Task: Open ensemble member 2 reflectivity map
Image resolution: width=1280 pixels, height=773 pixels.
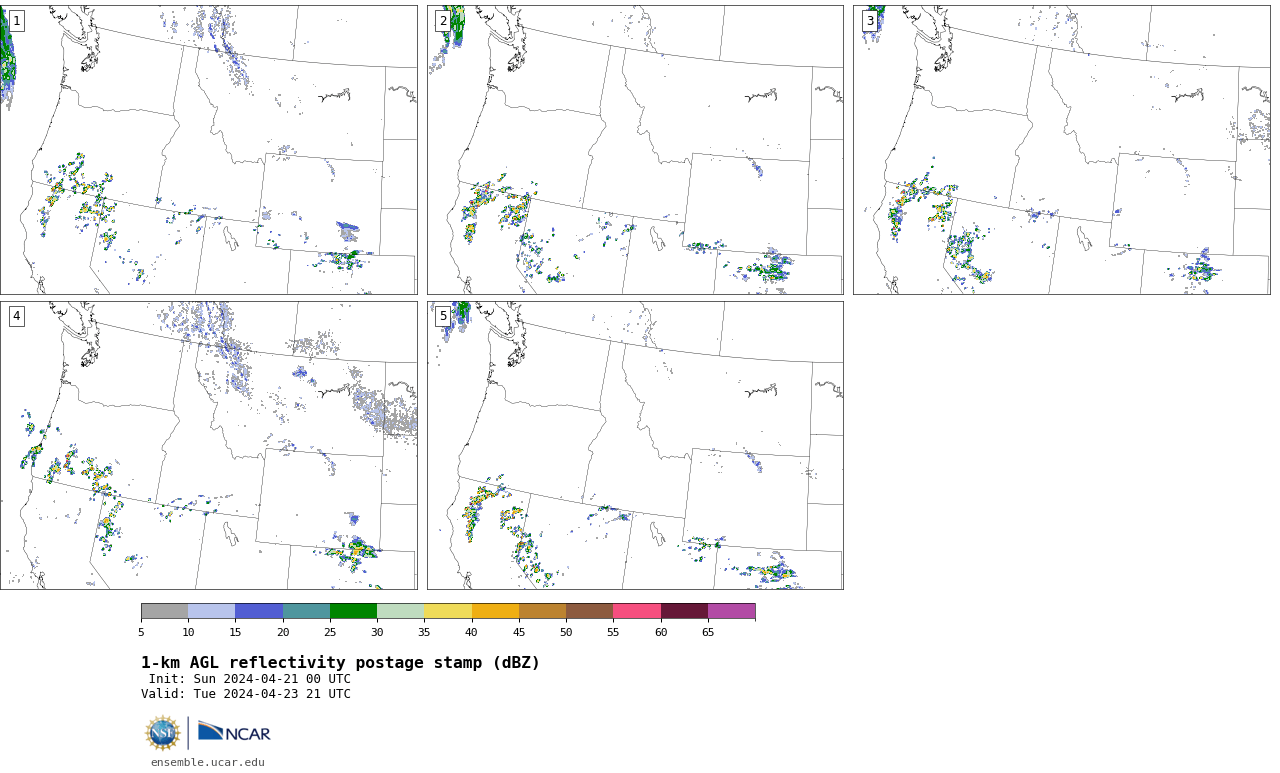Action: (x=635, y=150)
